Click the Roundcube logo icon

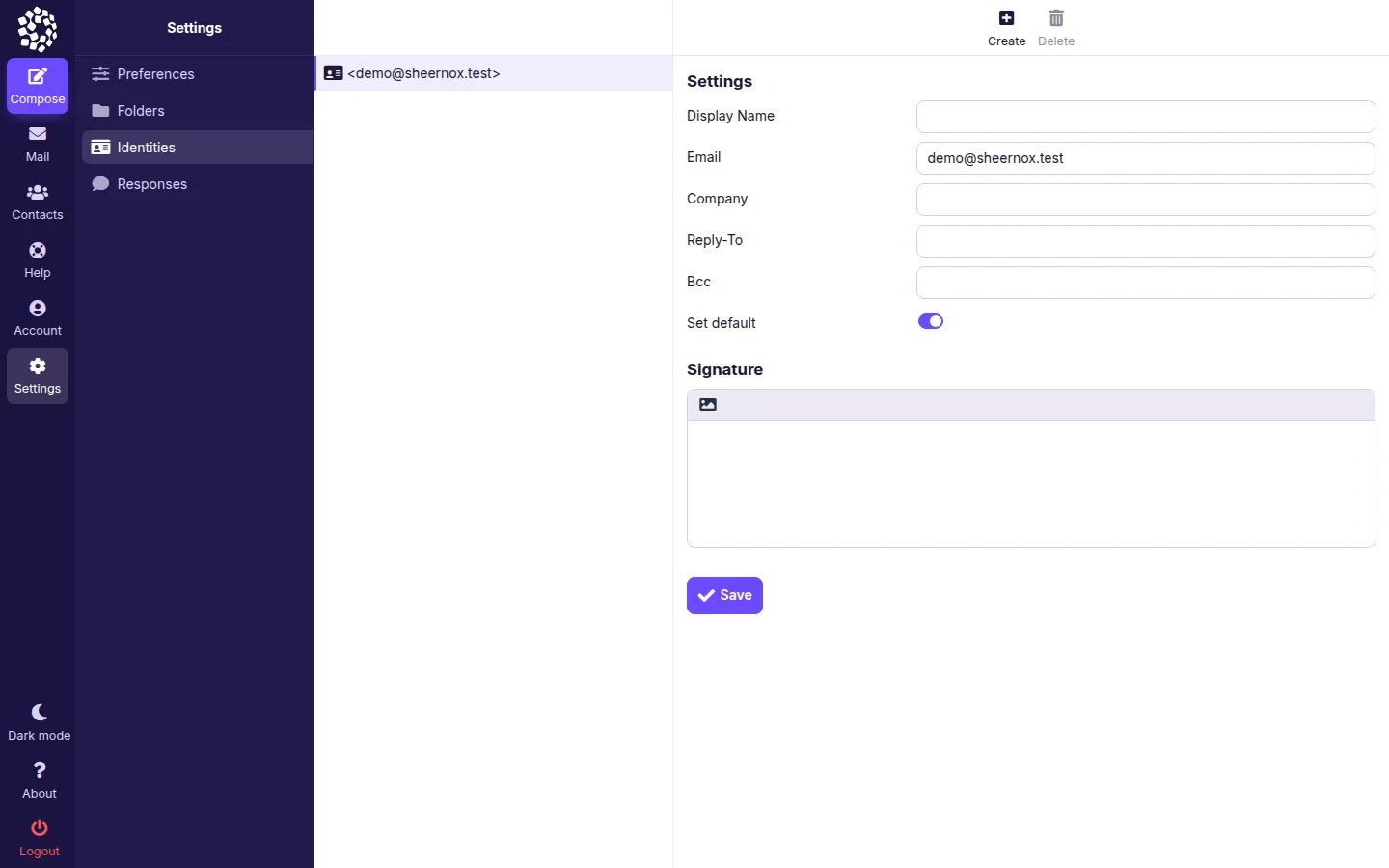[x=38, y=29]
